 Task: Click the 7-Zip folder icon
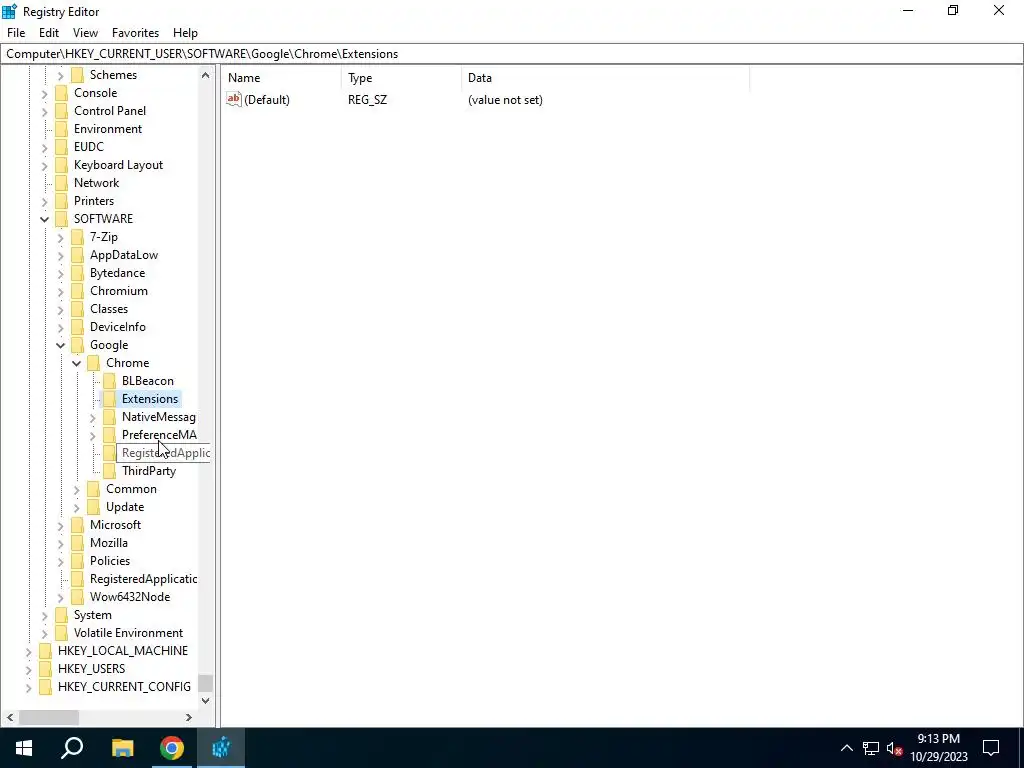pyautogui.click(x=77, y=237)
